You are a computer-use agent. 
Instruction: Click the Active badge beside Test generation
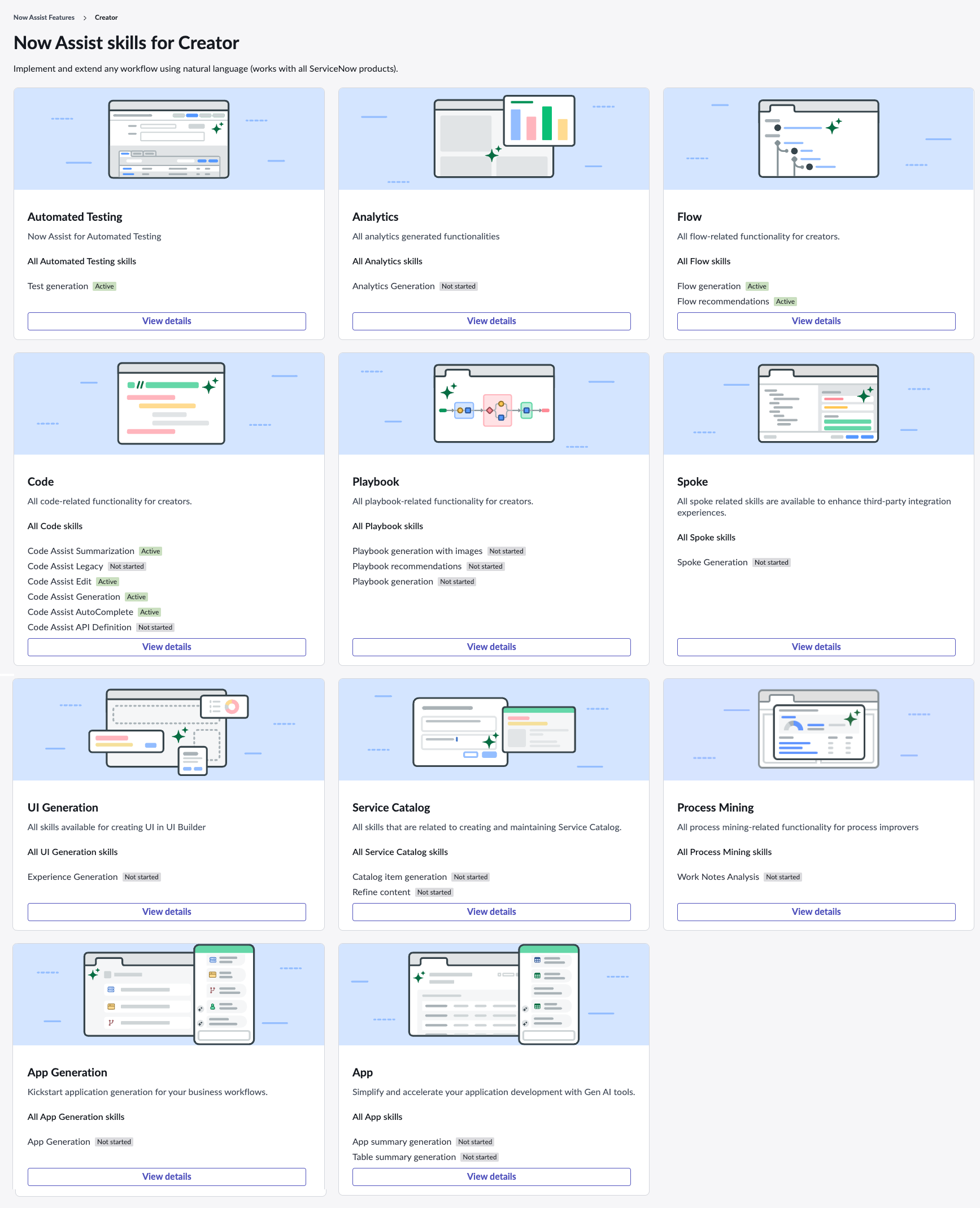click(104, 286)
